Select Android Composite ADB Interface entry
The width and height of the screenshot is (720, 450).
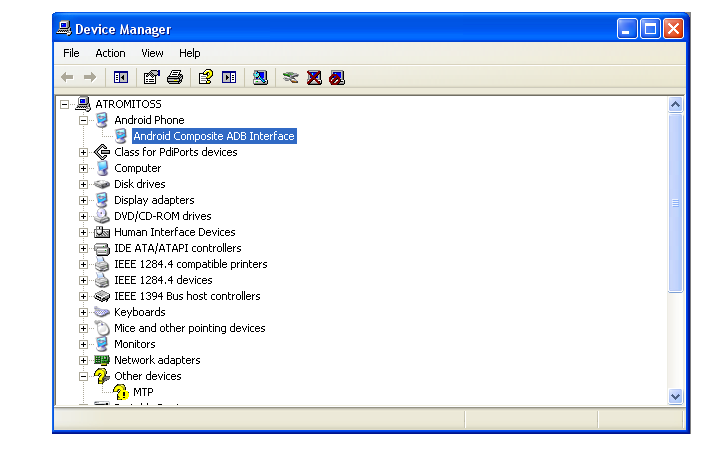pyautogui.click(x=214, y=136)
